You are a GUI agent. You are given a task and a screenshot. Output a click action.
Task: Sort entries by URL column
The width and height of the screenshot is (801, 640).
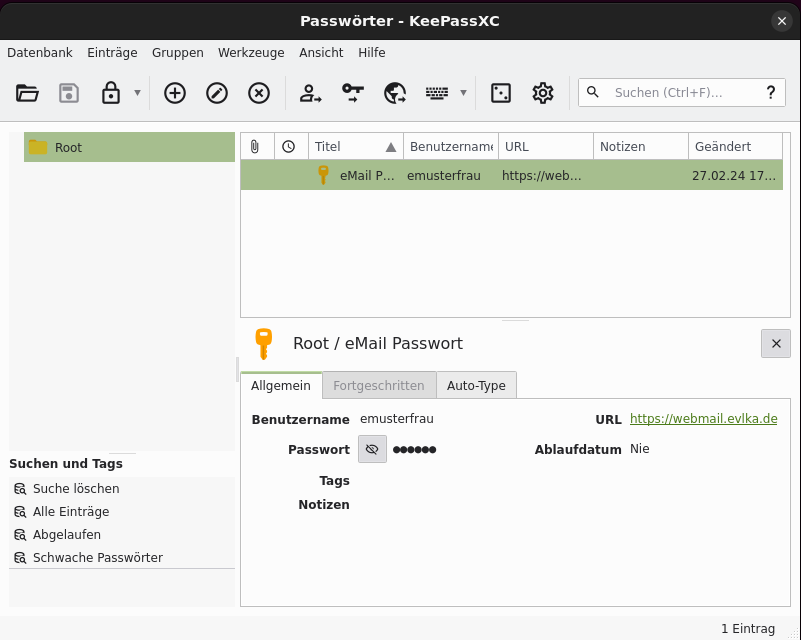click(546, 147)
